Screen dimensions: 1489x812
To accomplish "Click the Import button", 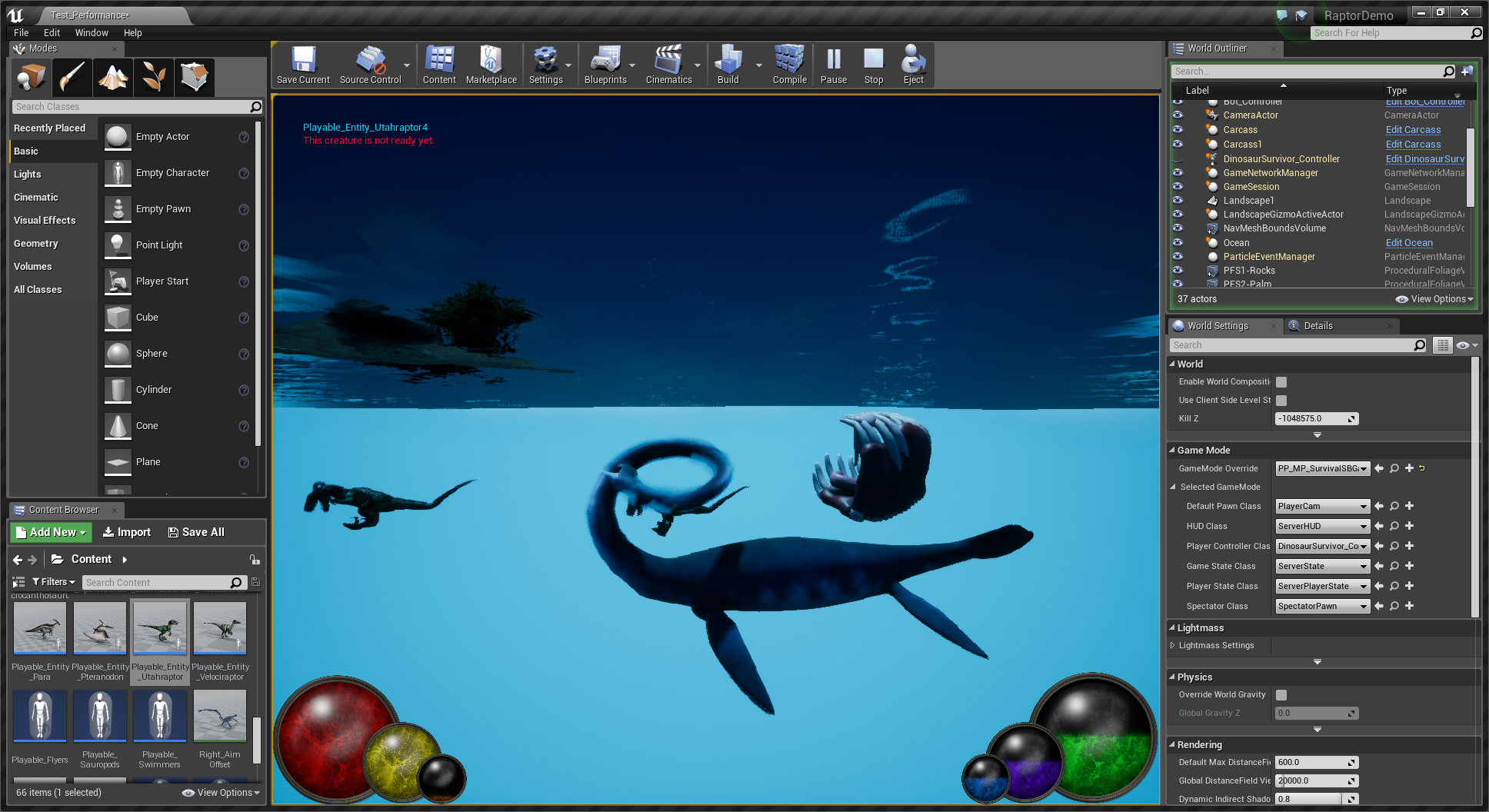I will (127, 532).
